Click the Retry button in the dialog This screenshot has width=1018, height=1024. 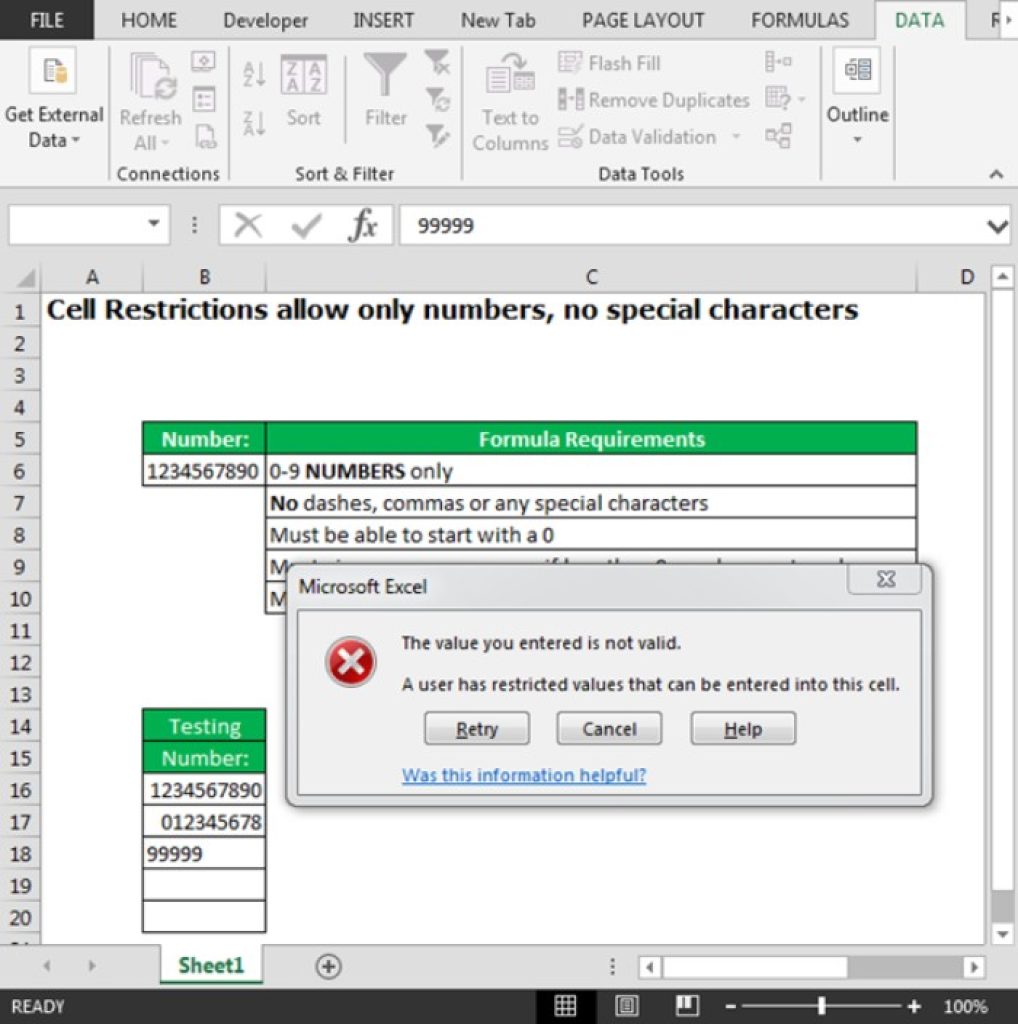(x=477, y=728)
